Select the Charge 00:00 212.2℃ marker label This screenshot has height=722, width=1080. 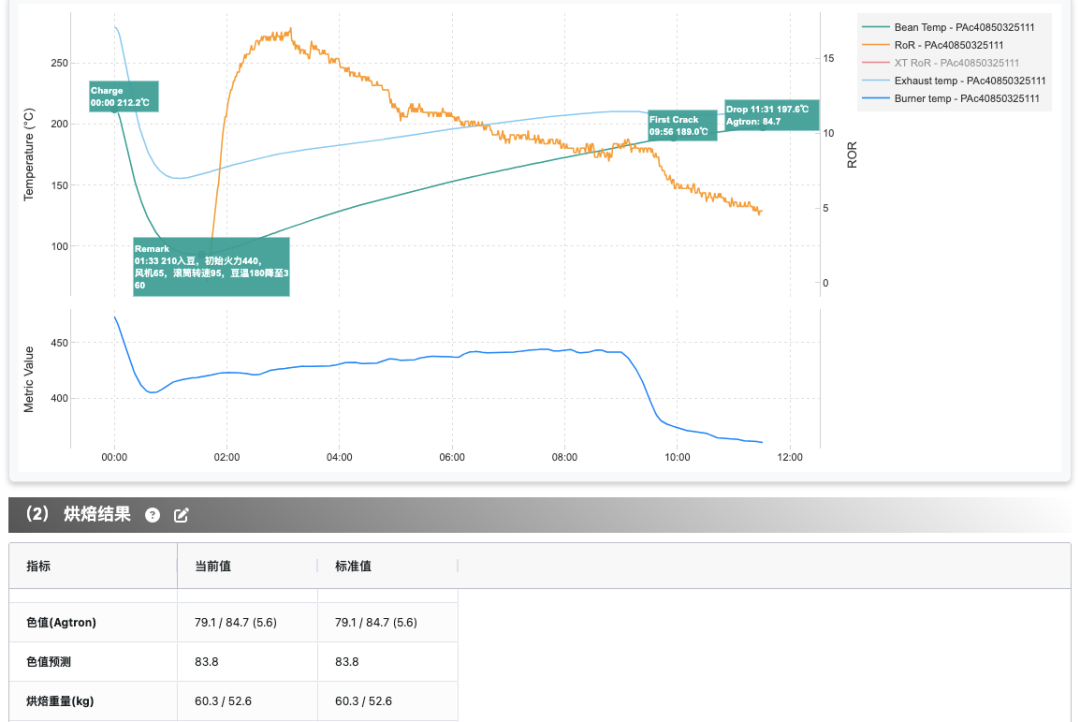point(124,96)
